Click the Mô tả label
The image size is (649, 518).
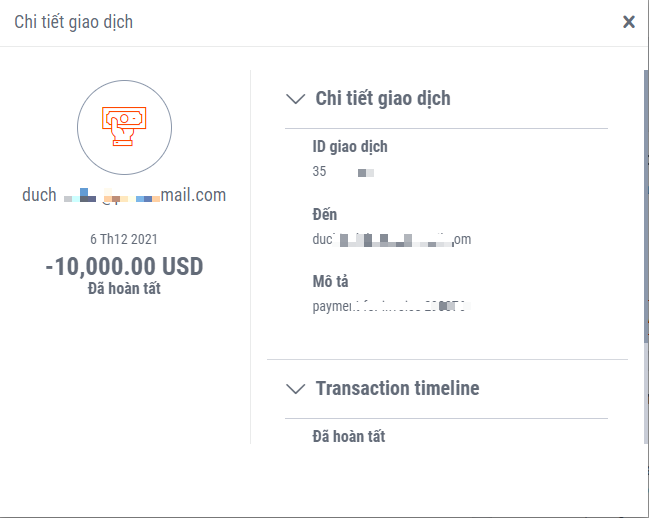click(x=331, y=281)
